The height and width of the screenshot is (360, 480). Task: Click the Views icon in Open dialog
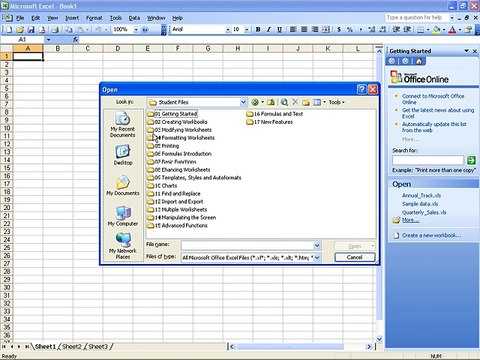click(x=317, y=102)
